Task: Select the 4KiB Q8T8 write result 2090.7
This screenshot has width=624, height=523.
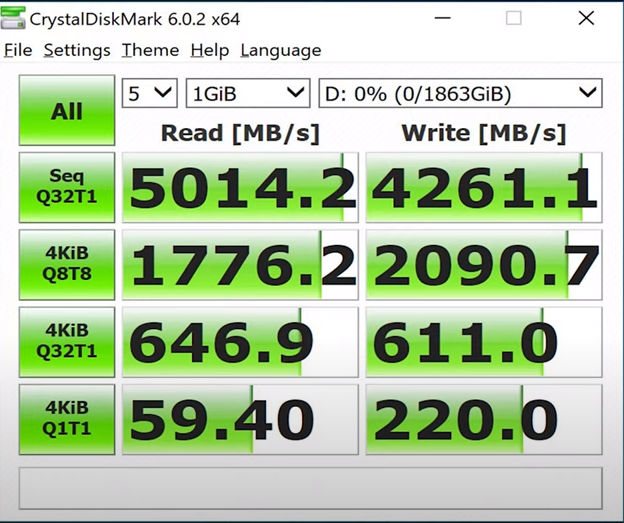Action: [484, 264]
